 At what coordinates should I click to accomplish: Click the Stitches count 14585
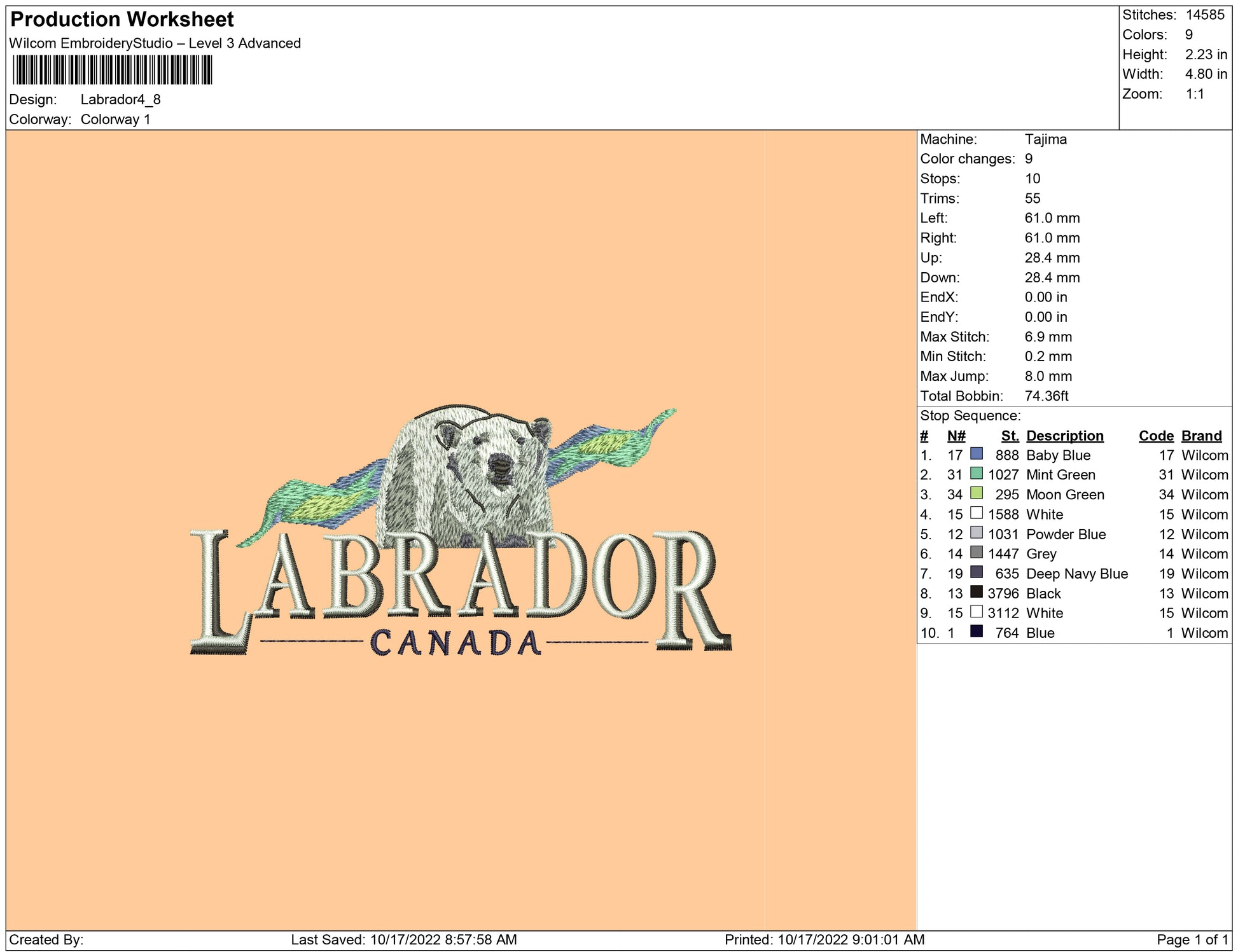[x=1204, y=15]
